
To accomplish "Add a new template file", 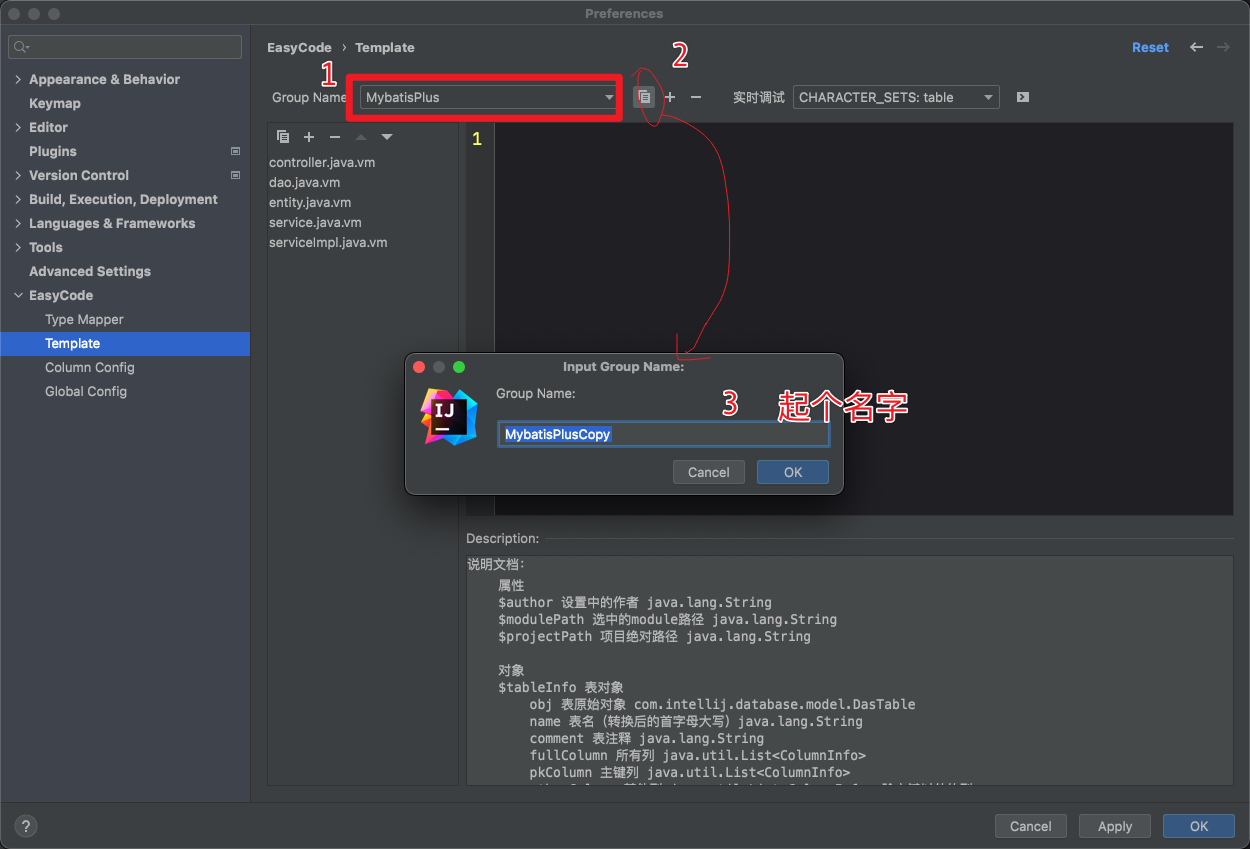I will 309,137.
